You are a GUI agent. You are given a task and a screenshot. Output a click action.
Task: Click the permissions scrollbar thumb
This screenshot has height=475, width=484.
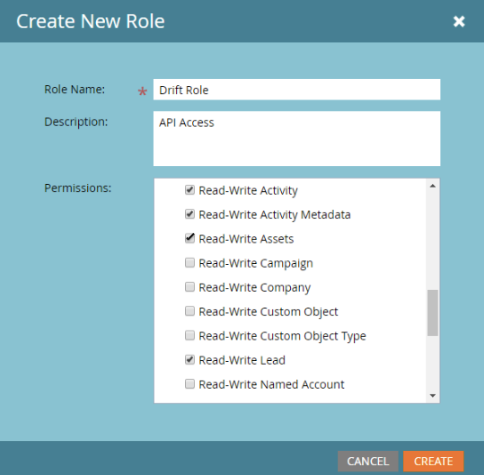433,313
